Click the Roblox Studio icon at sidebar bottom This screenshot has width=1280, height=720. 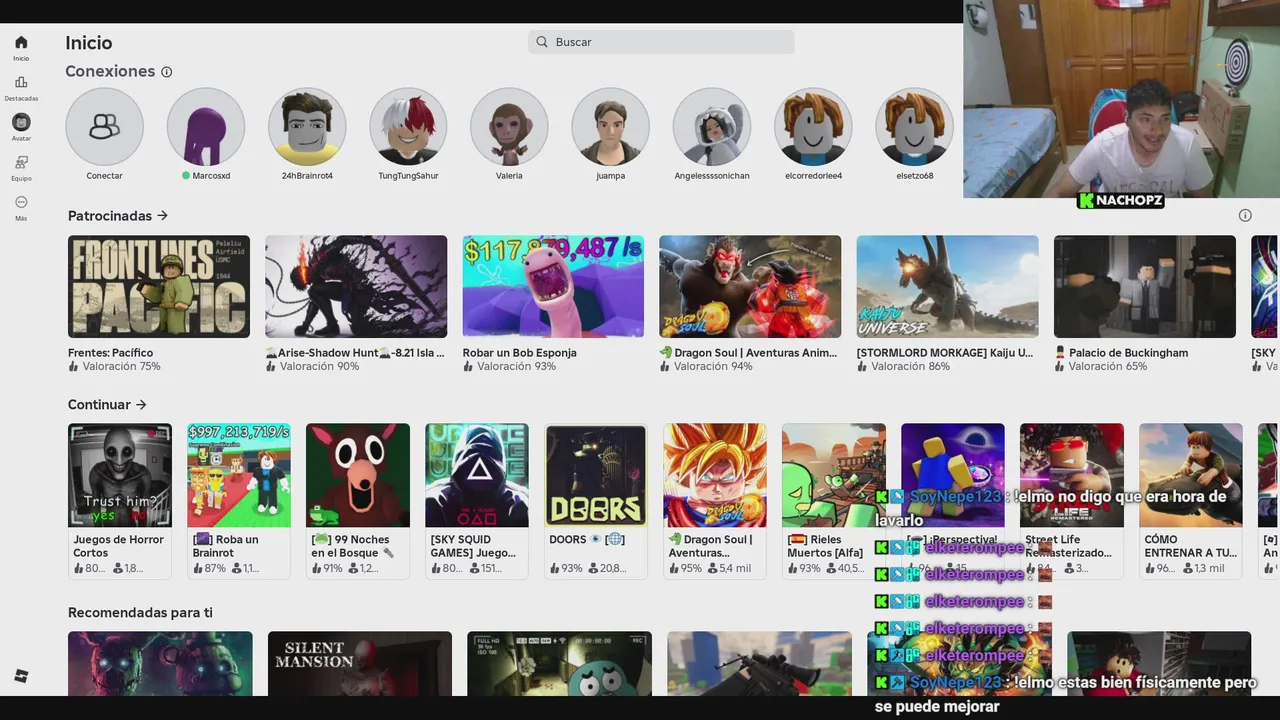point(21,676)
